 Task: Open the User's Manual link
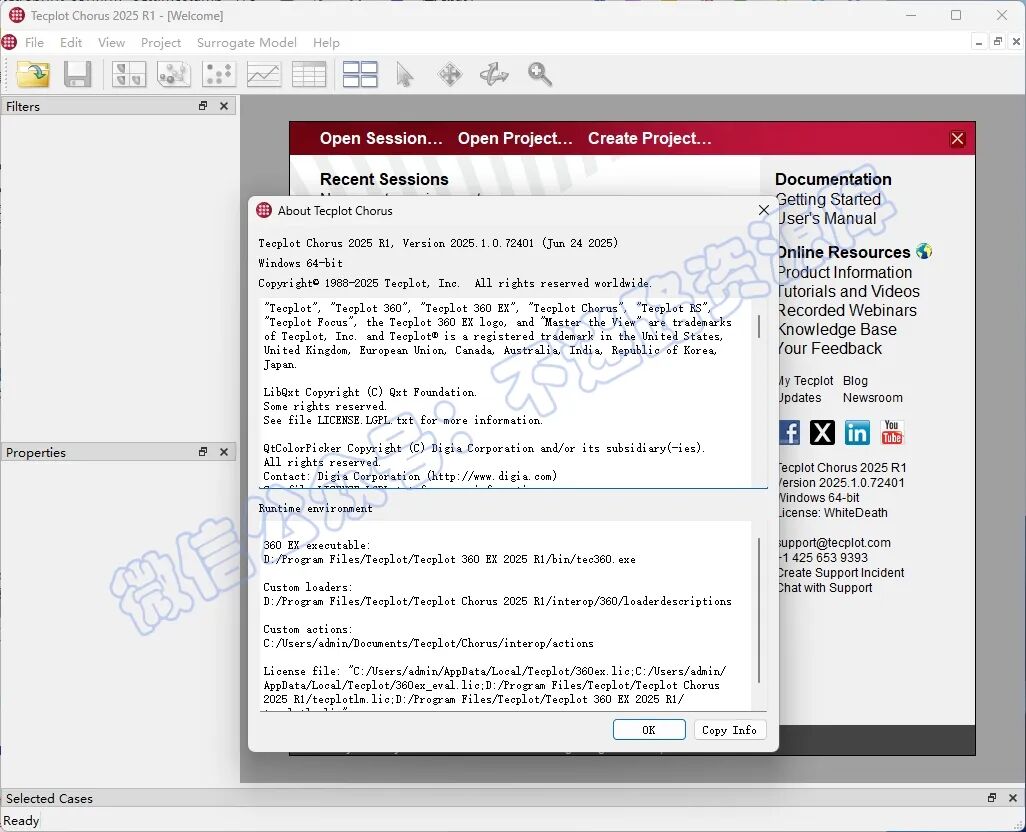(826, 218)
